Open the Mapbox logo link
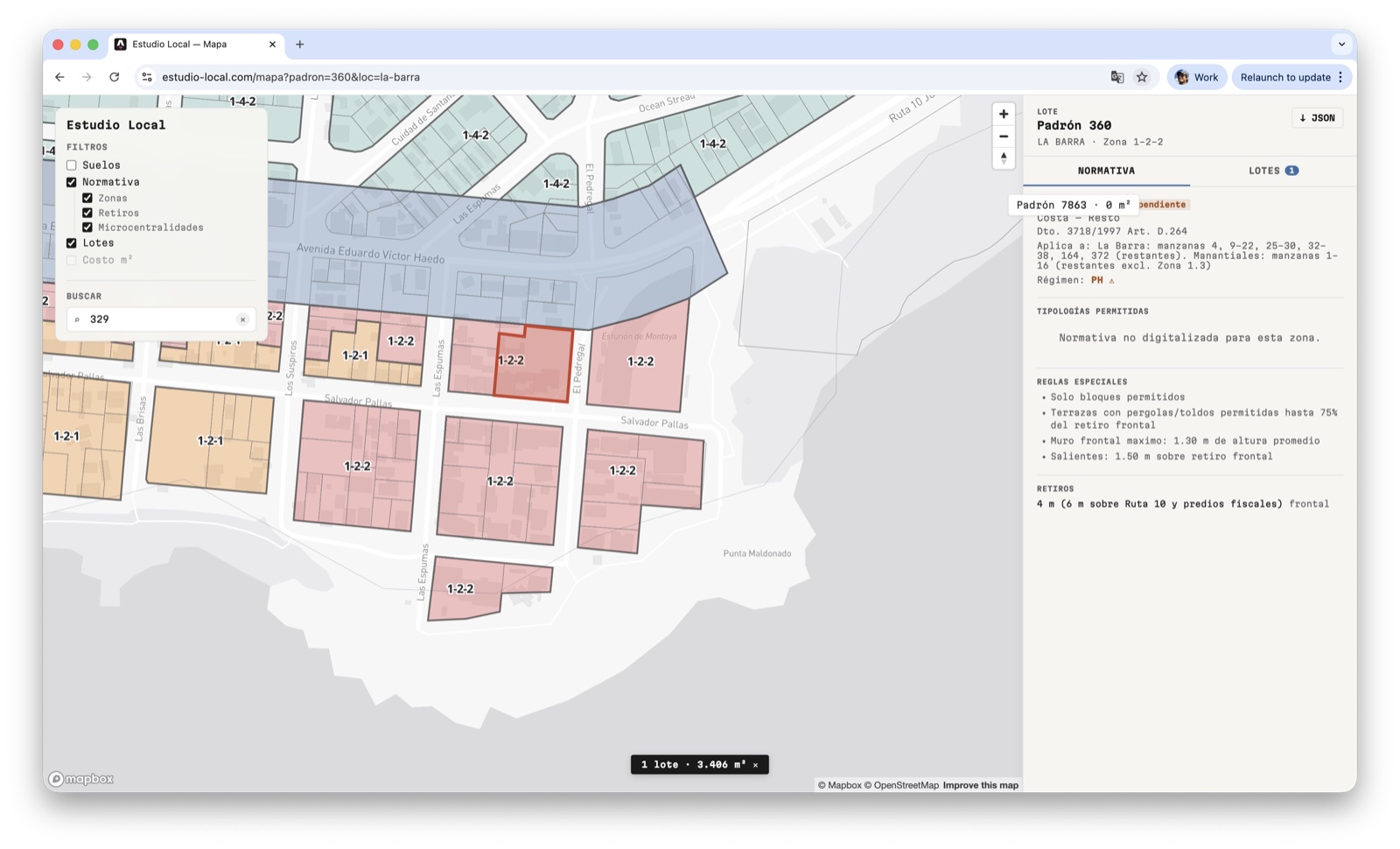The height and width of the screenshot is (849, 1400). click(x=81, y=779)
